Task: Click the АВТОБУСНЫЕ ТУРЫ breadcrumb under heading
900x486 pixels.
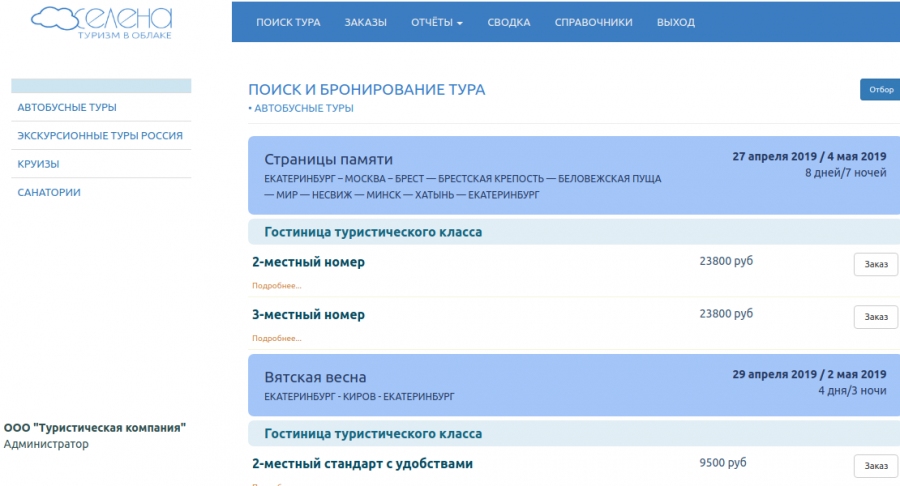Action: pos(304,108)
